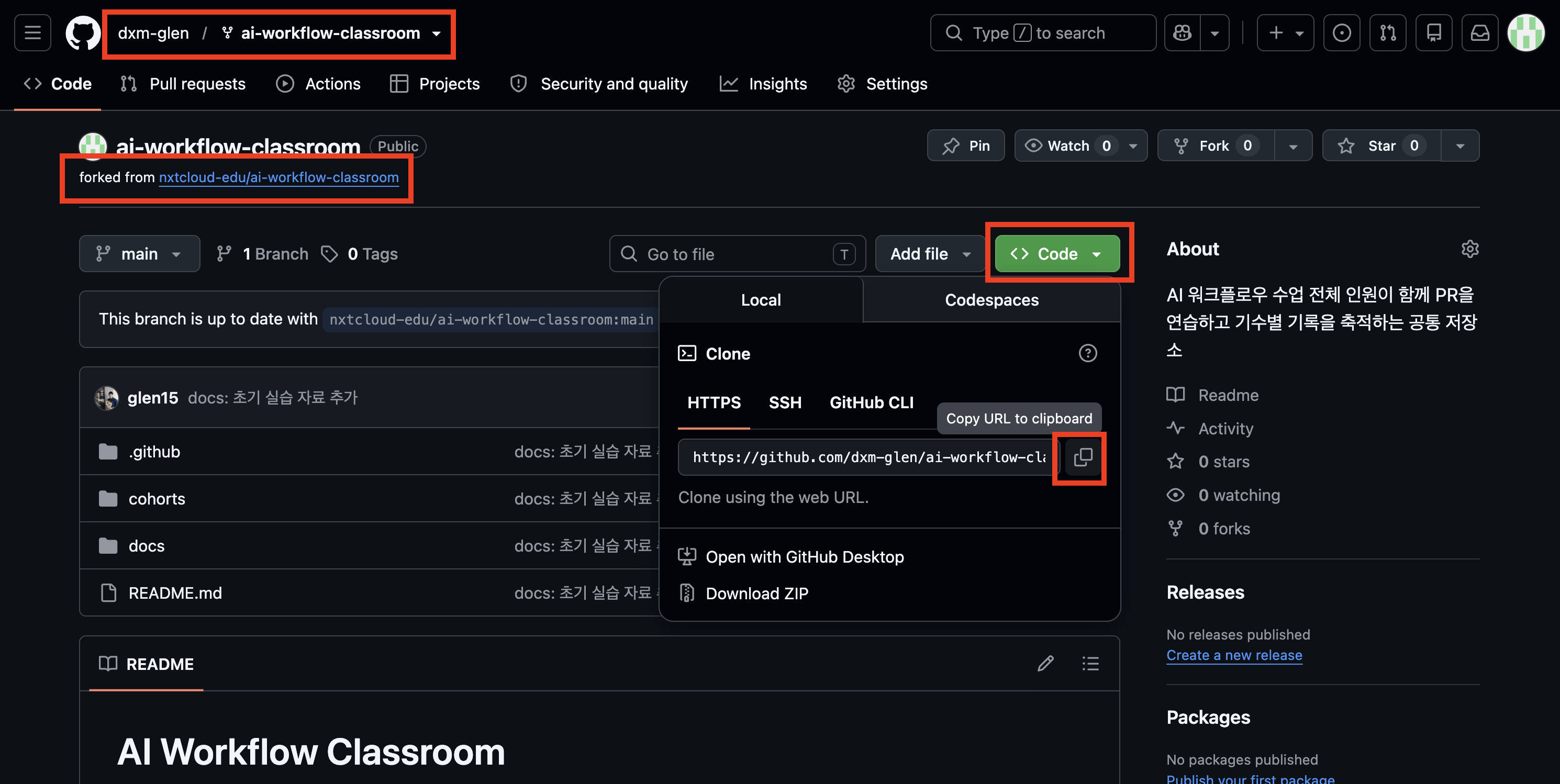Click the Watch button
The image size is (1560, 784).
(x=1081, y=146)
